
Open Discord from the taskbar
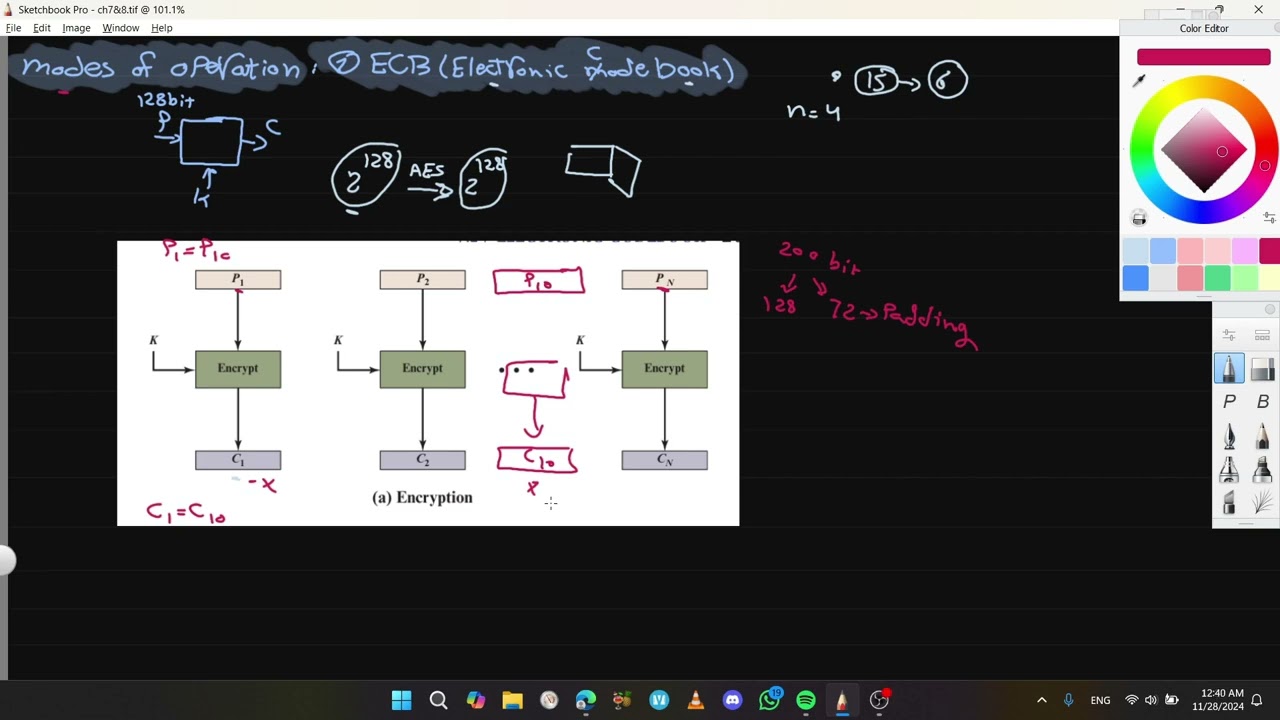coord(733,700)
